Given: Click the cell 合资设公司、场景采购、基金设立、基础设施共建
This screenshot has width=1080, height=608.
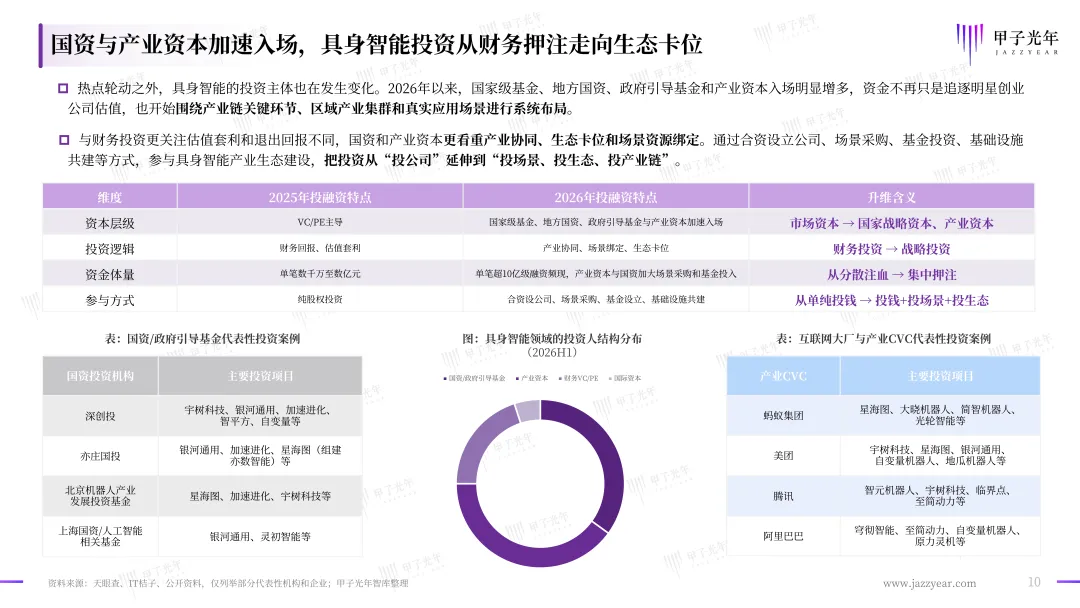Looking at the screenshot, I should coord(605,300).
